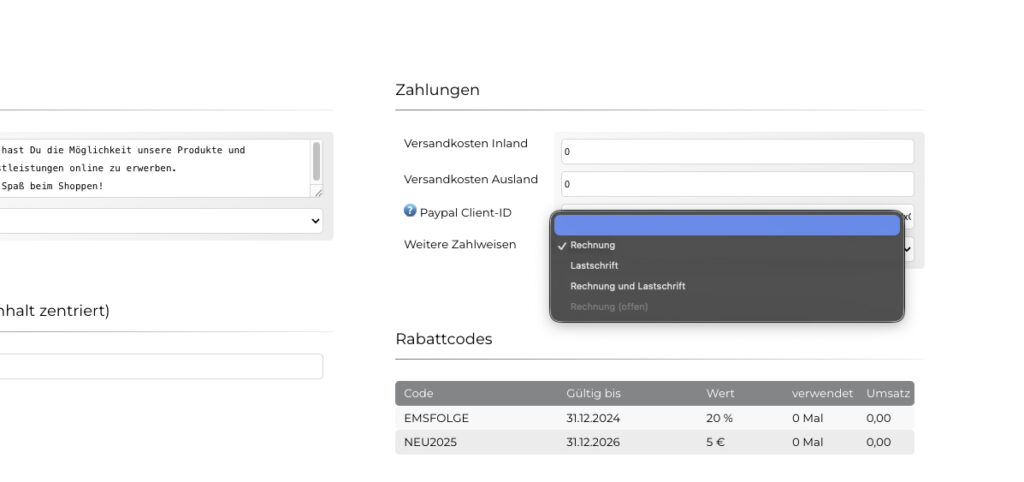Click the shop description text area
The image size is (1024, 482).
click(x=155, y=168)
